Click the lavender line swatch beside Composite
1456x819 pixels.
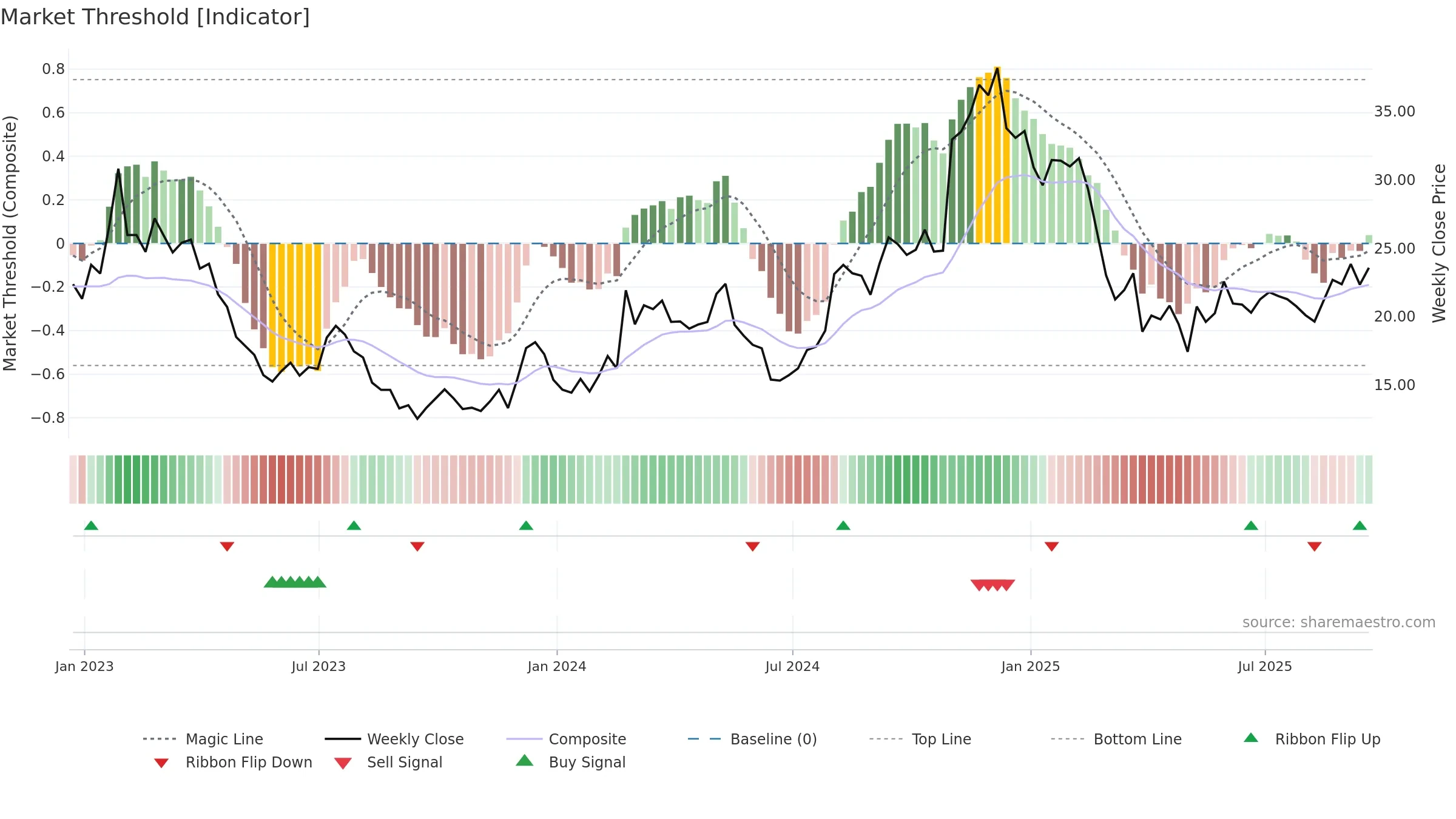(524, 739)
